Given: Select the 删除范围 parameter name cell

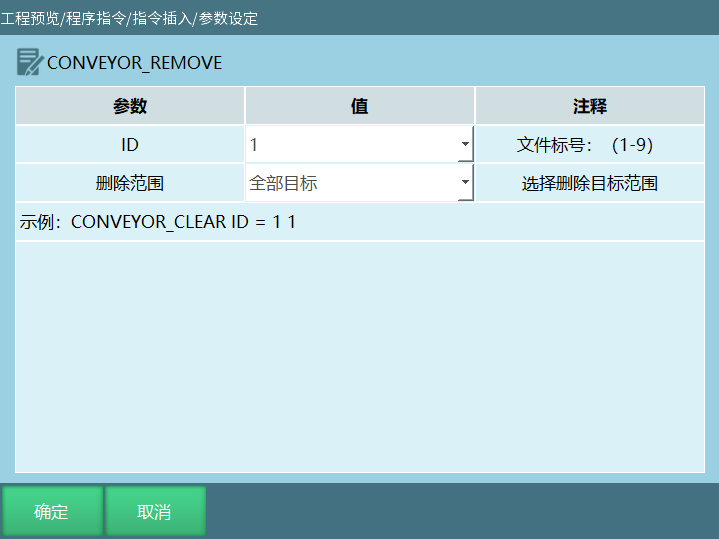Looking at the screenshot, I should [x=130, y=183].
